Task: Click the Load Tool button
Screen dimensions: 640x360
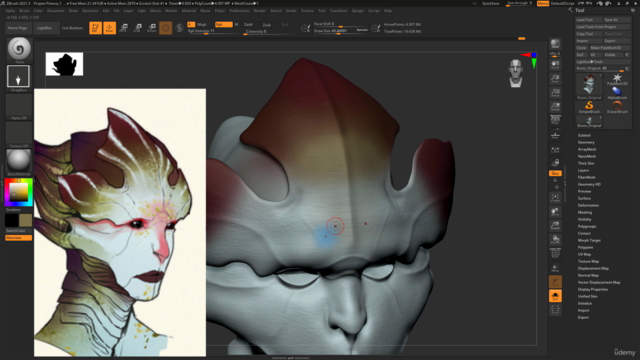Action: (x=588, y=20)
